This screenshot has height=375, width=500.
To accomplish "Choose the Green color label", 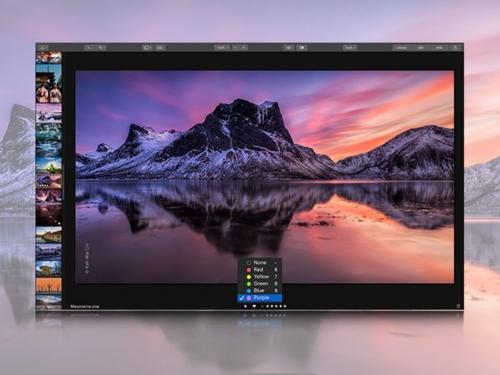I will (x=260, y=284).
